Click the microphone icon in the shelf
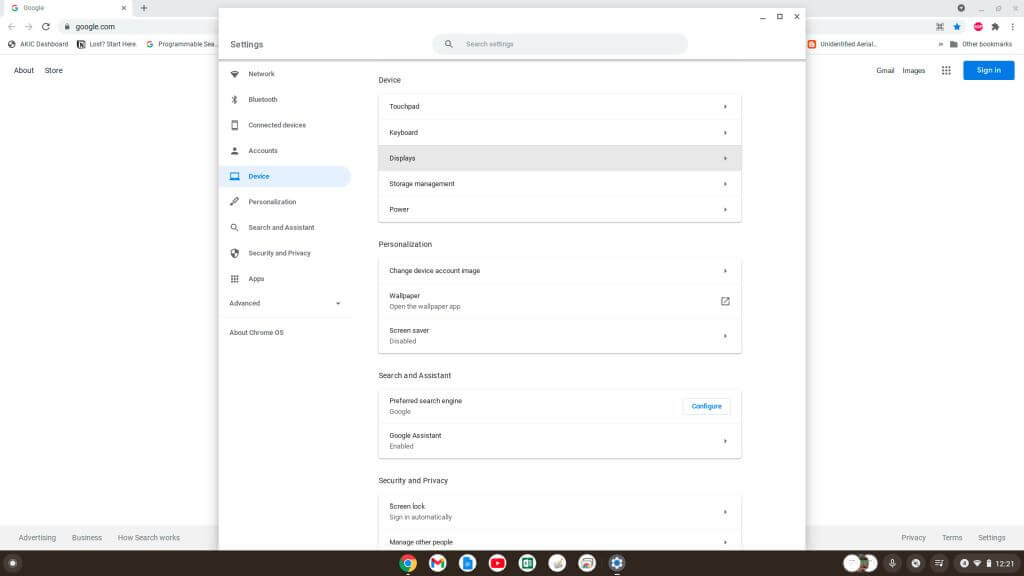1024x576 pixels. 892,563
